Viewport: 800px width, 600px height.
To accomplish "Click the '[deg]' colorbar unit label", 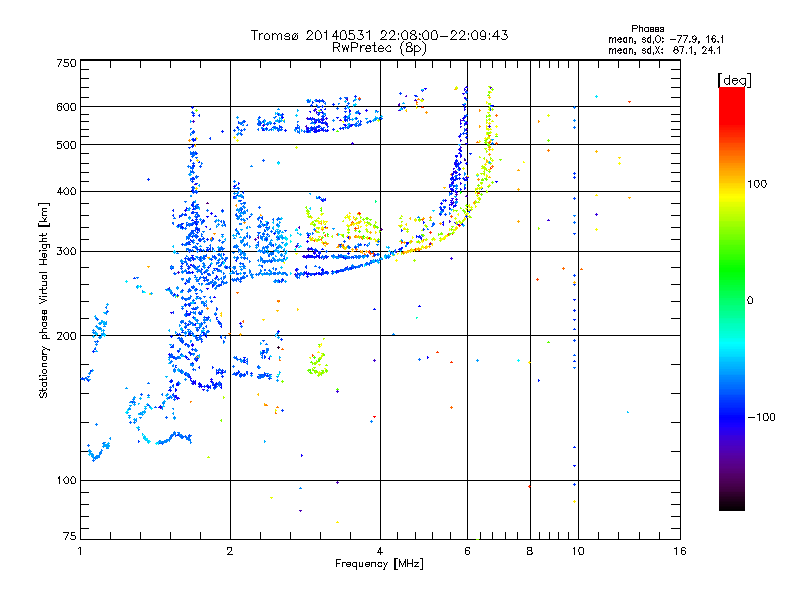I will coord(734,81).
